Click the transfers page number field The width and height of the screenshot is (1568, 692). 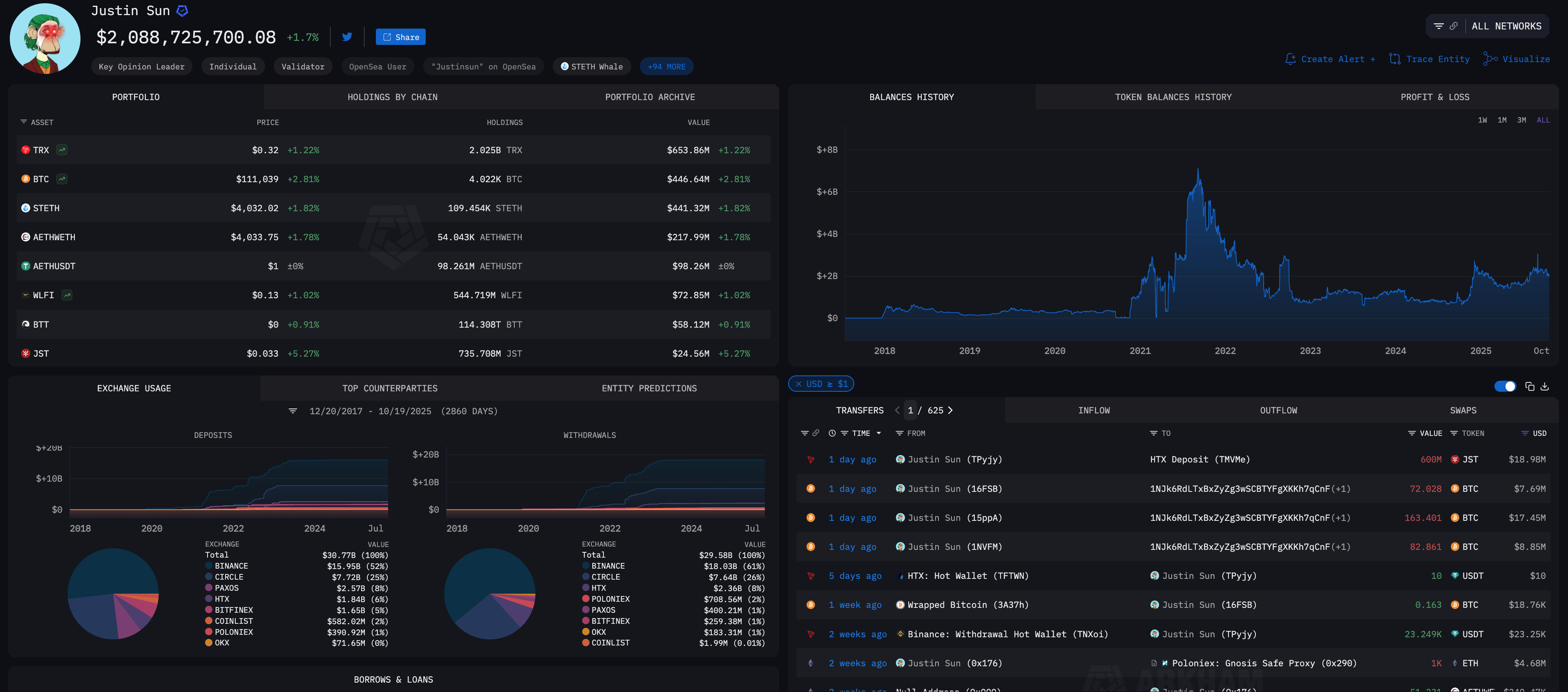coord(911,410)
